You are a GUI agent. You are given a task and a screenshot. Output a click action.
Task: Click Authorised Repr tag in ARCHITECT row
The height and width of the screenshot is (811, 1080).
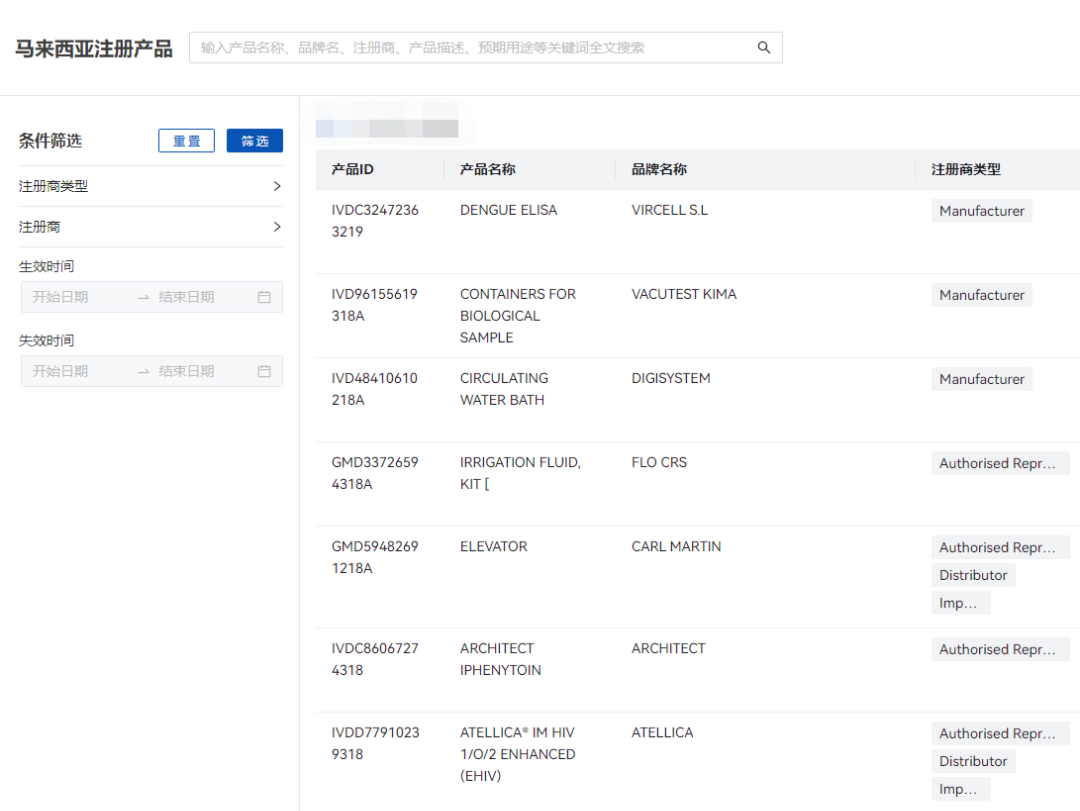[x=1000, y=649]
